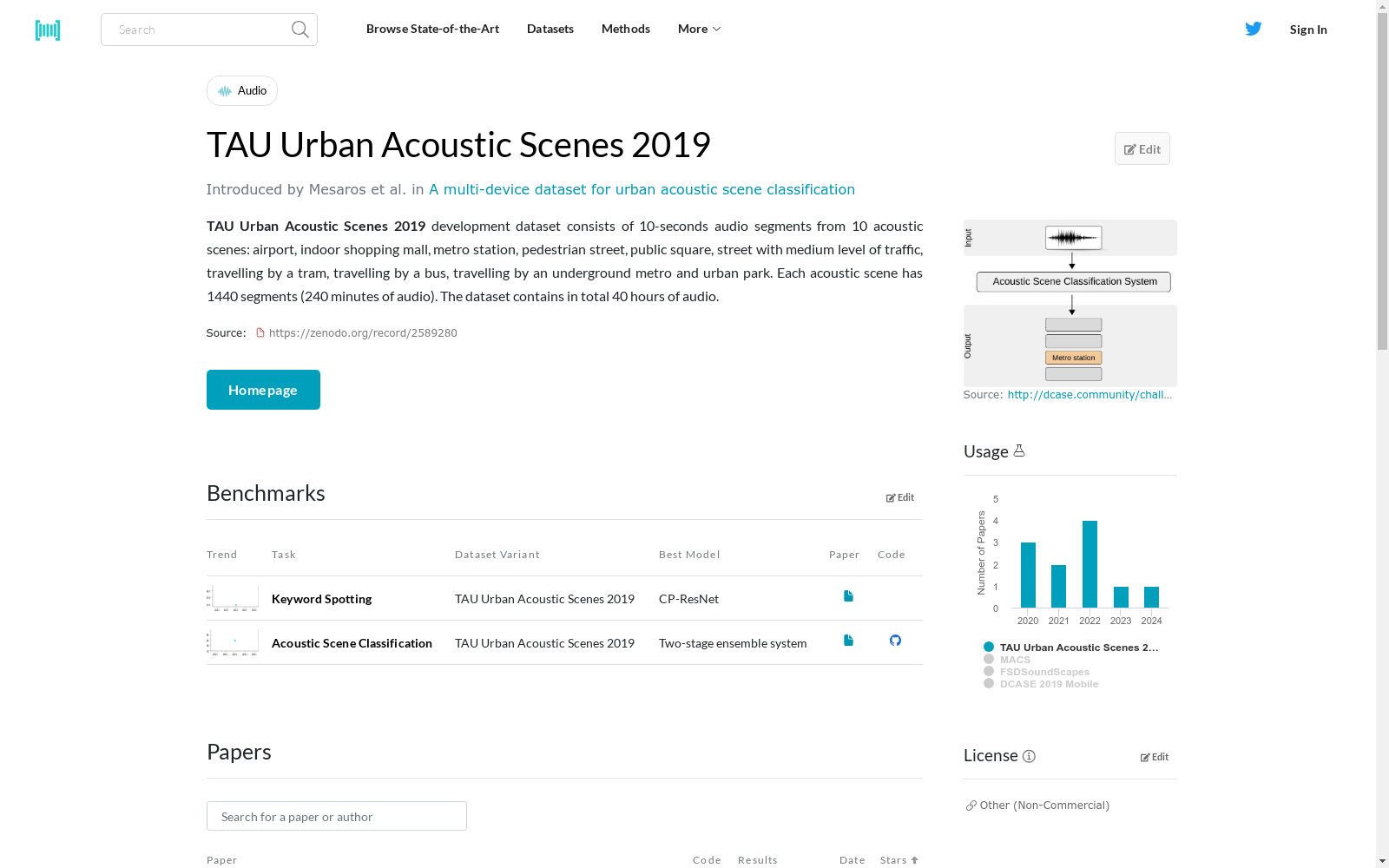
Task: Open the More dropdown menu
Action: point(698,29)
